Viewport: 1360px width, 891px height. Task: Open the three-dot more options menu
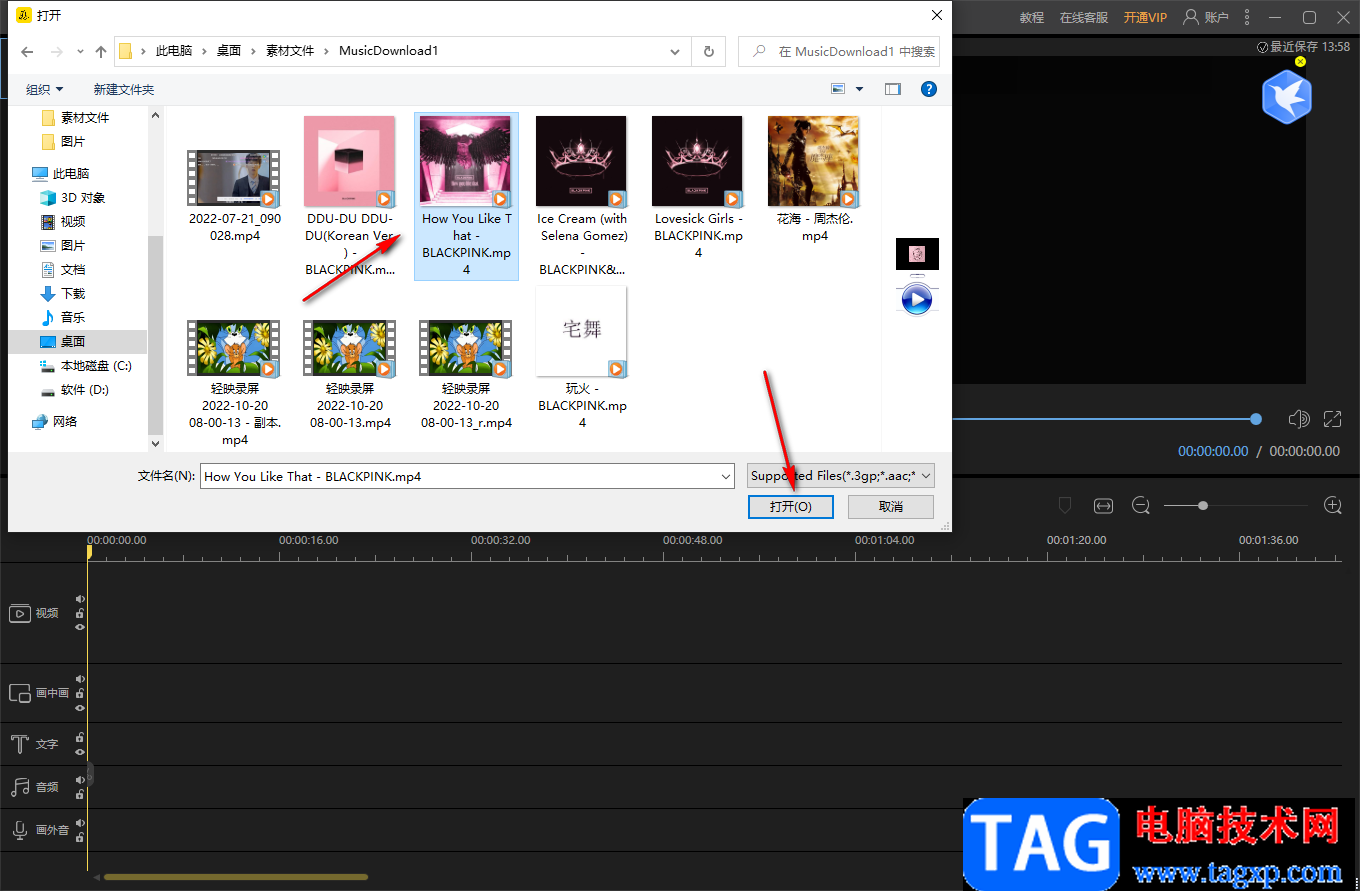(x=1247, y=17)
